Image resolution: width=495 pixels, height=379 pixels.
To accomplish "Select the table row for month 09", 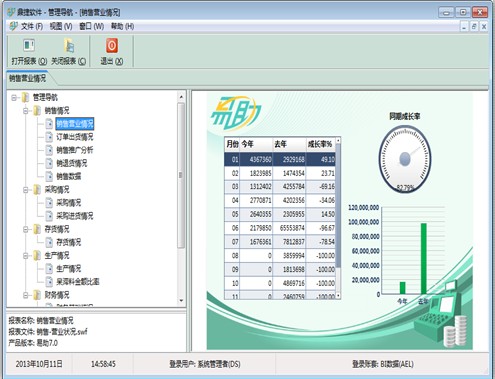I will [280, 269].
